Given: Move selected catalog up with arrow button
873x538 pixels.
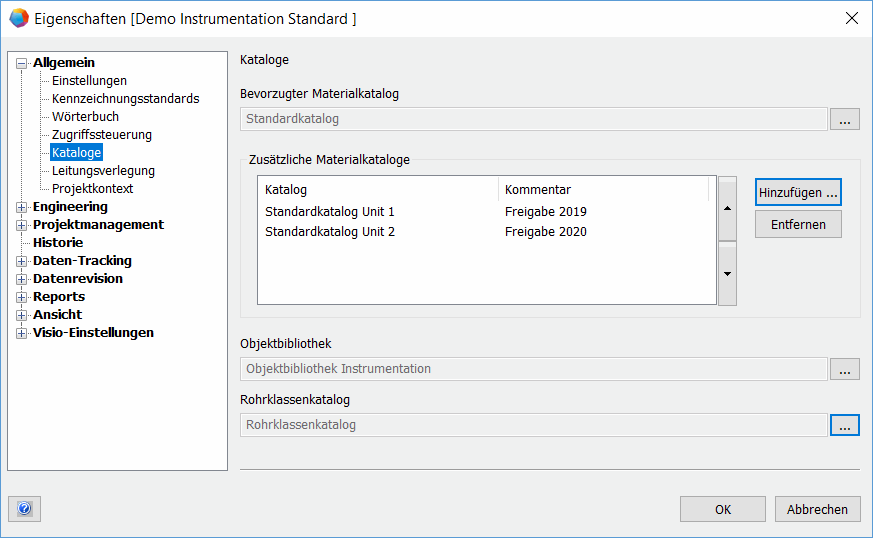Looking at the screenshot, I should click(x=728, y=208).
